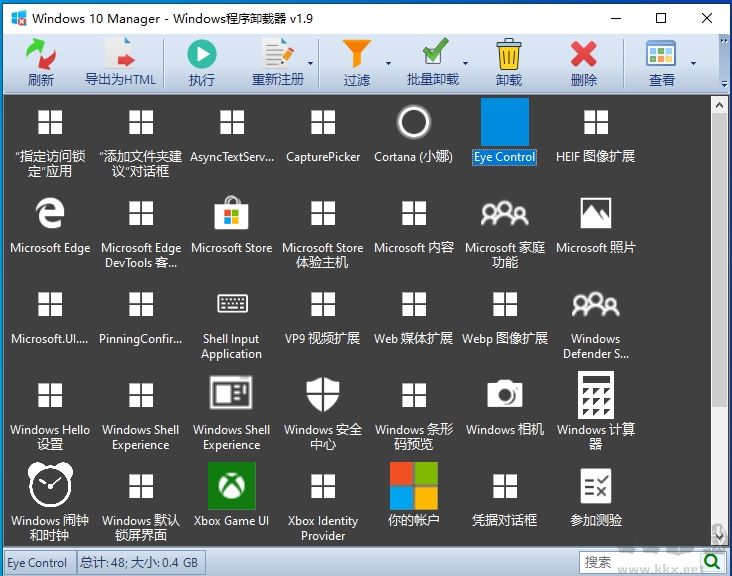Viewport: 732px width, 576px height.
Task: Select the 你的帐户 colorful tile icon
Action: (414, 485)
